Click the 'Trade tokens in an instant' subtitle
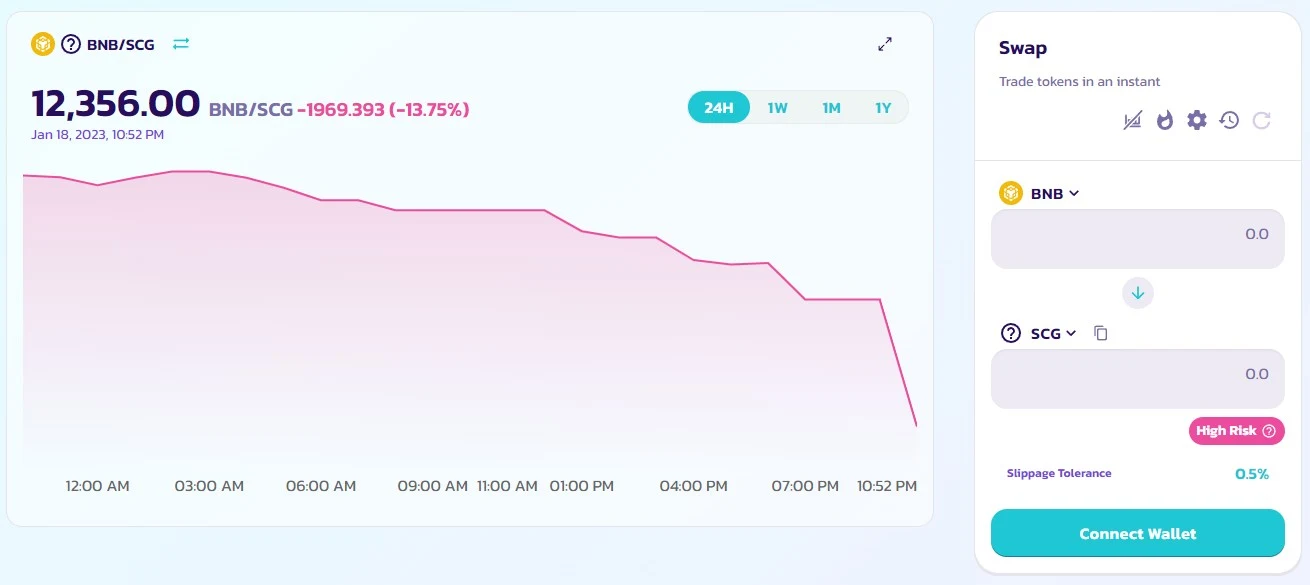Image resolution: width=1310 pixels, height=585 pixels. [x=1080, y=81]
